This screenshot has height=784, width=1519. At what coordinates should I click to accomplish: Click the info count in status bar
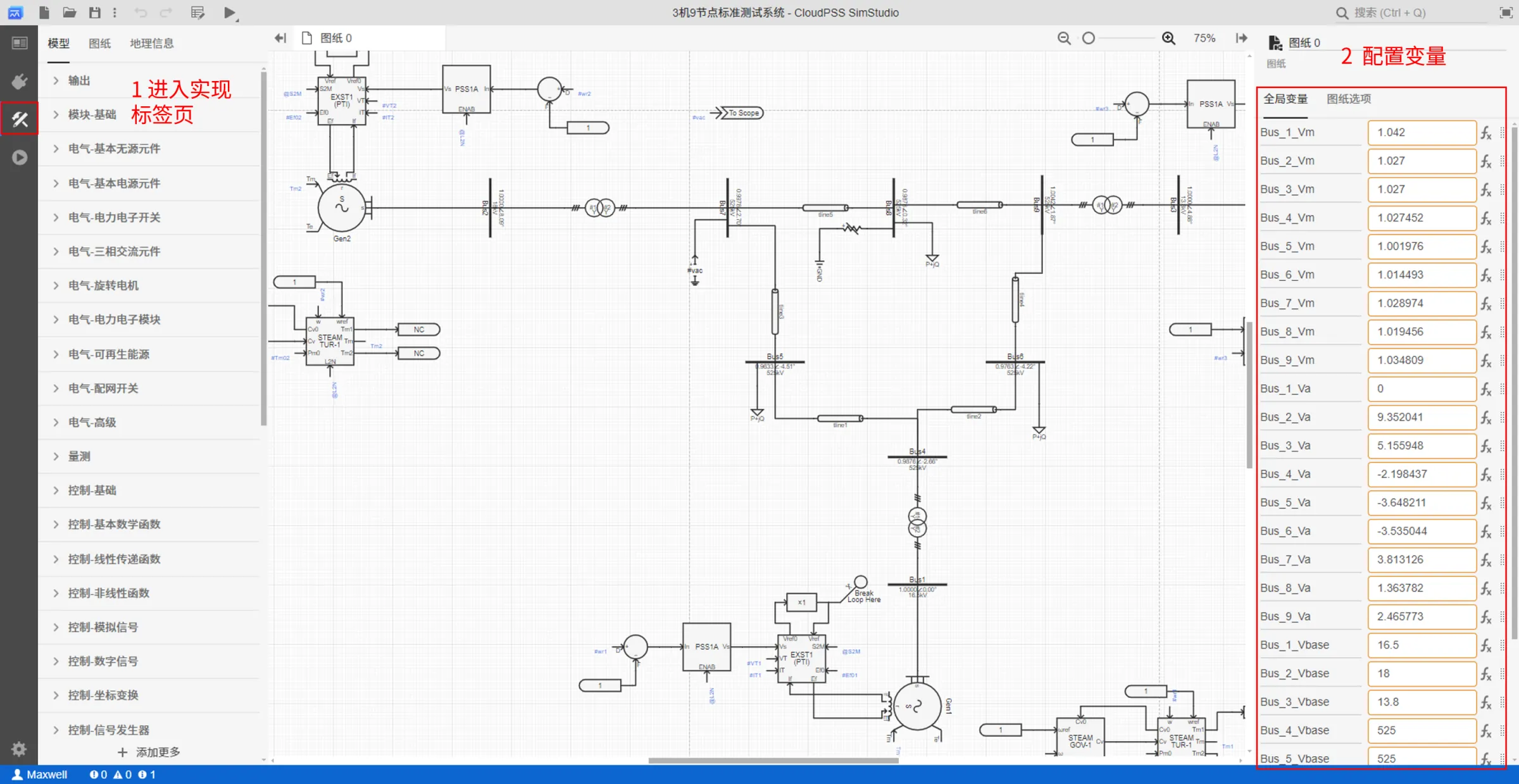coord(147,775)
